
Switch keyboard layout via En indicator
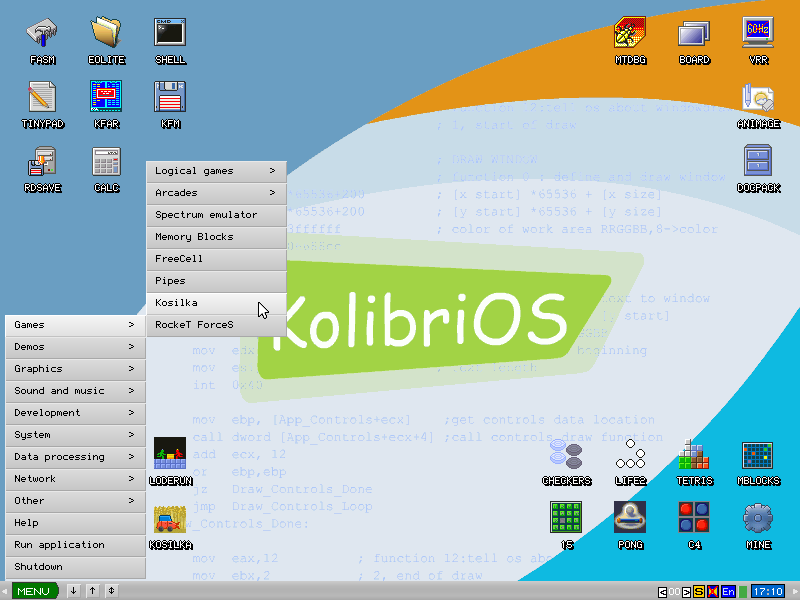pos(729,591)
